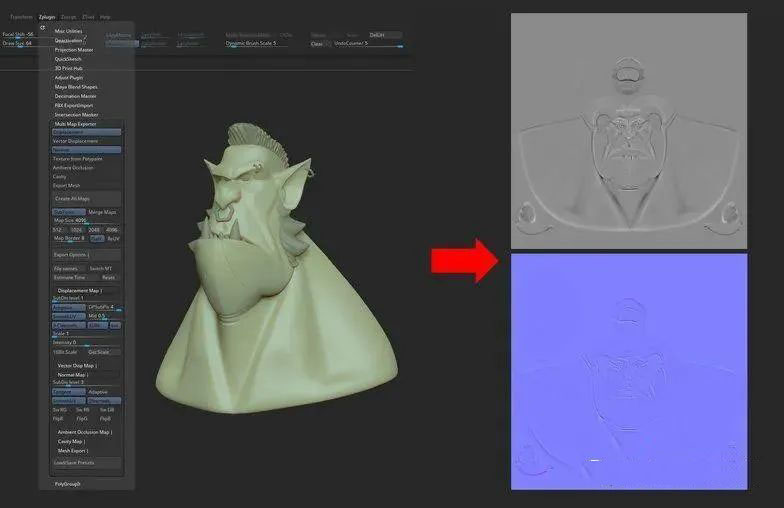784x508 pixels.
Task: Toggle the FlipR option
Action: pos(58,418)
